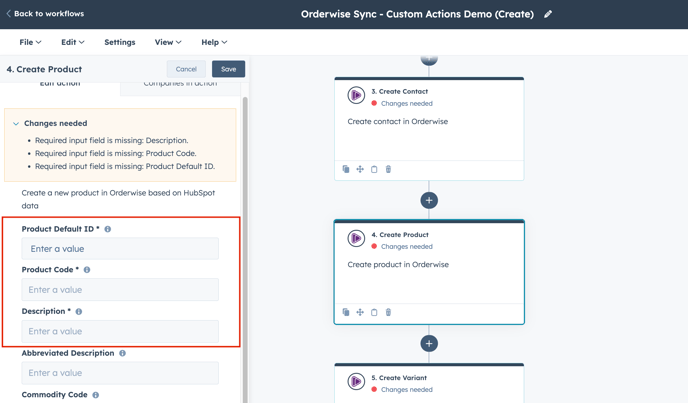This screenshot has height=403, width=688.
Task: Focus the Description input field
Action: pos(120,331)
